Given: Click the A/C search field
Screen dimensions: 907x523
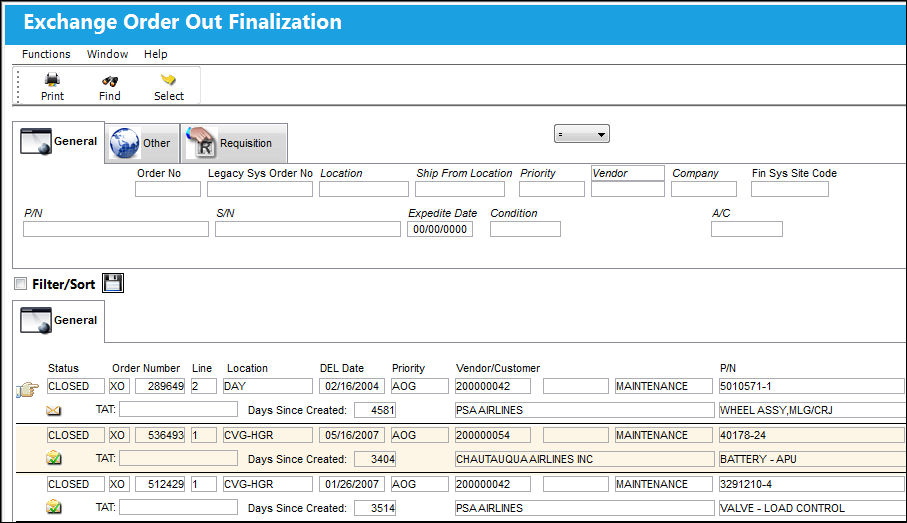Looking at the screenshot, I should click(747, 229).
